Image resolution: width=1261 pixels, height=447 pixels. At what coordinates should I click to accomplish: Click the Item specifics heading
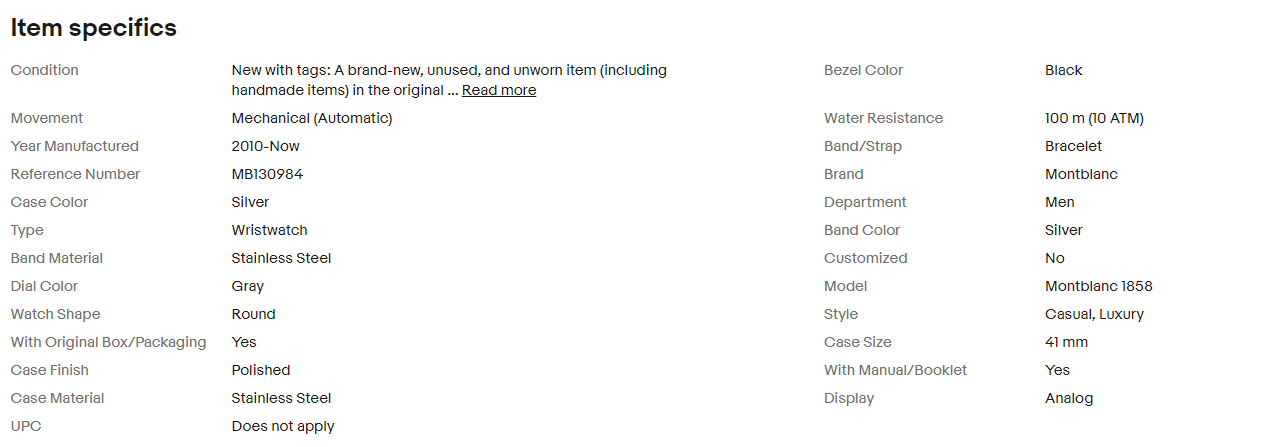tap(93, 28)
